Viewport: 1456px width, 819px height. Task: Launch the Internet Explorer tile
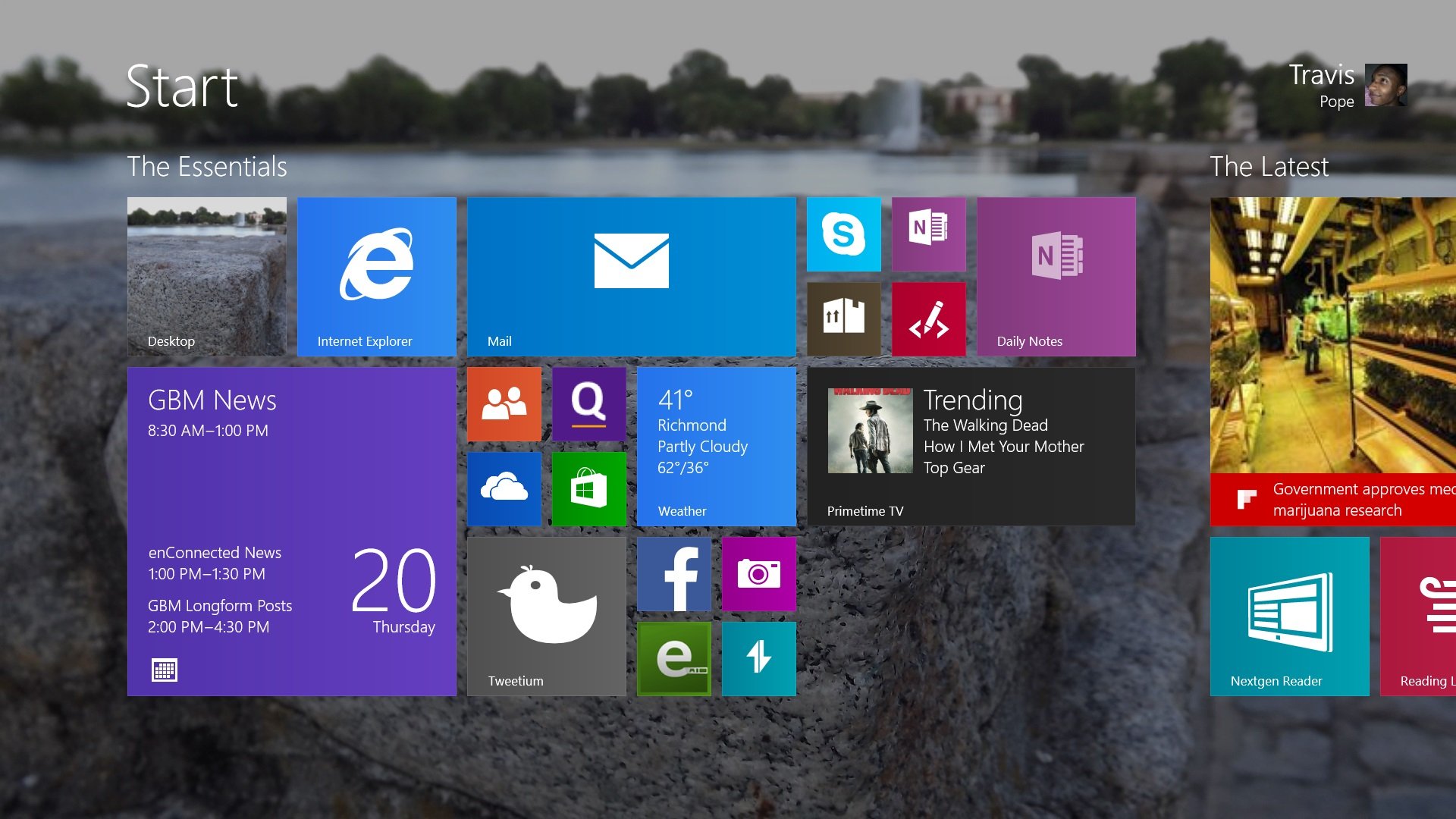tap(377, 277)
